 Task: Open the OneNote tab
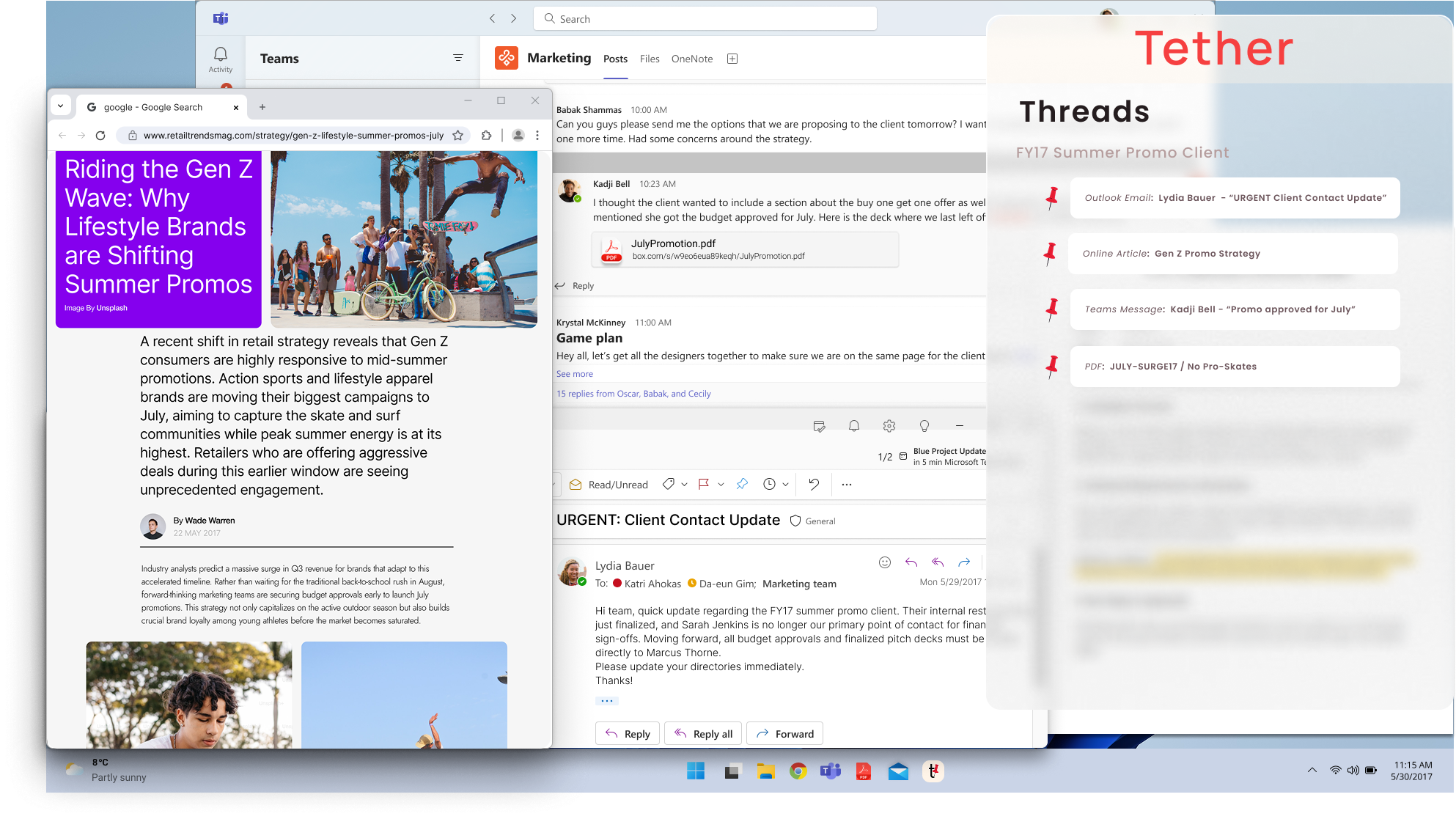tap(692, 59)
